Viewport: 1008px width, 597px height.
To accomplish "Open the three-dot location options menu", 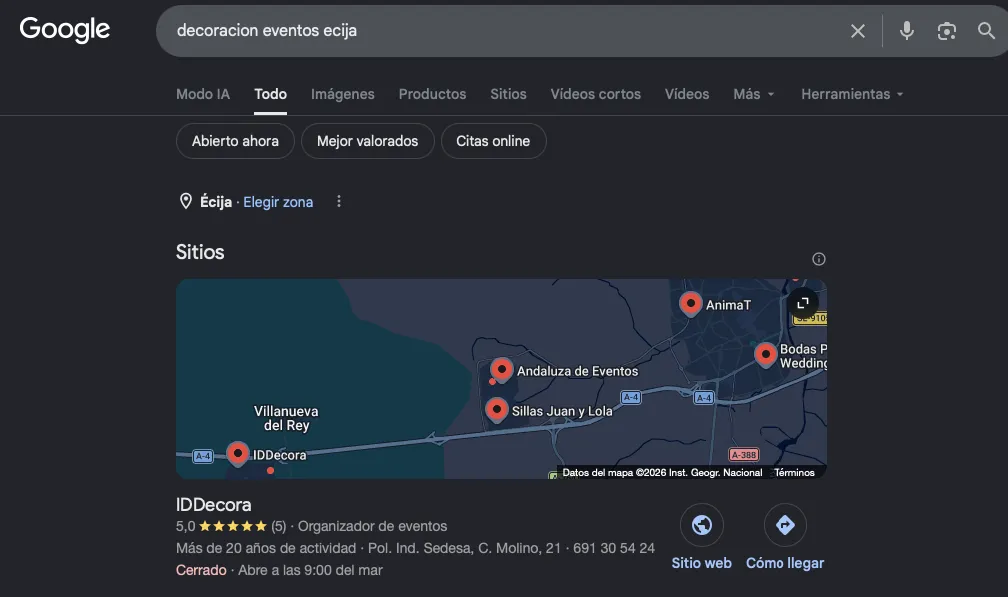I will click(x=339, y=202).
